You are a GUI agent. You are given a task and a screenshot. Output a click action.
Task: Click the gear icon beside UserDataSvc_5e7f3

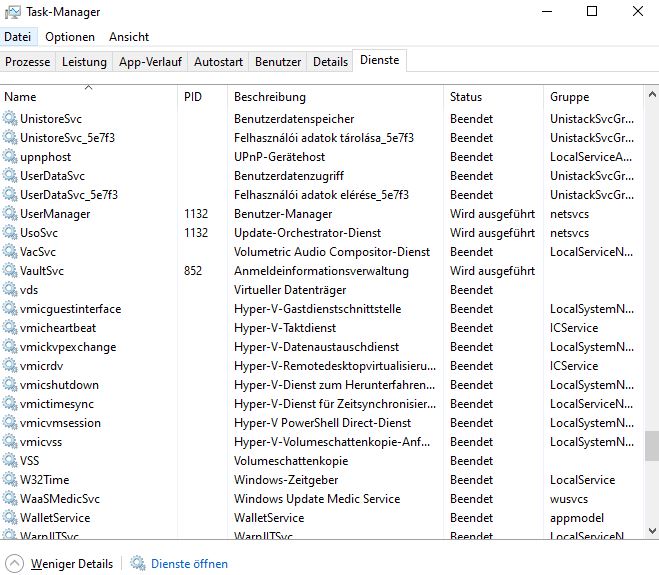[x=10, y=194]
